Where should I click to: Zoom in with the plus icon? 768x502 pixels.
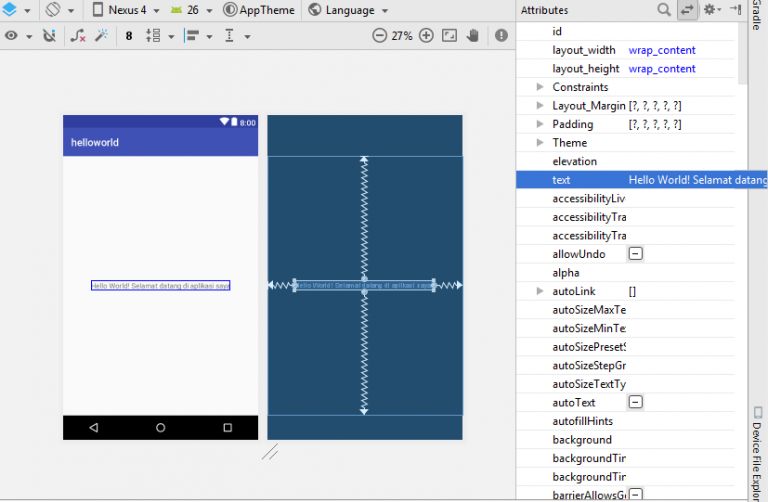point(426,36)
